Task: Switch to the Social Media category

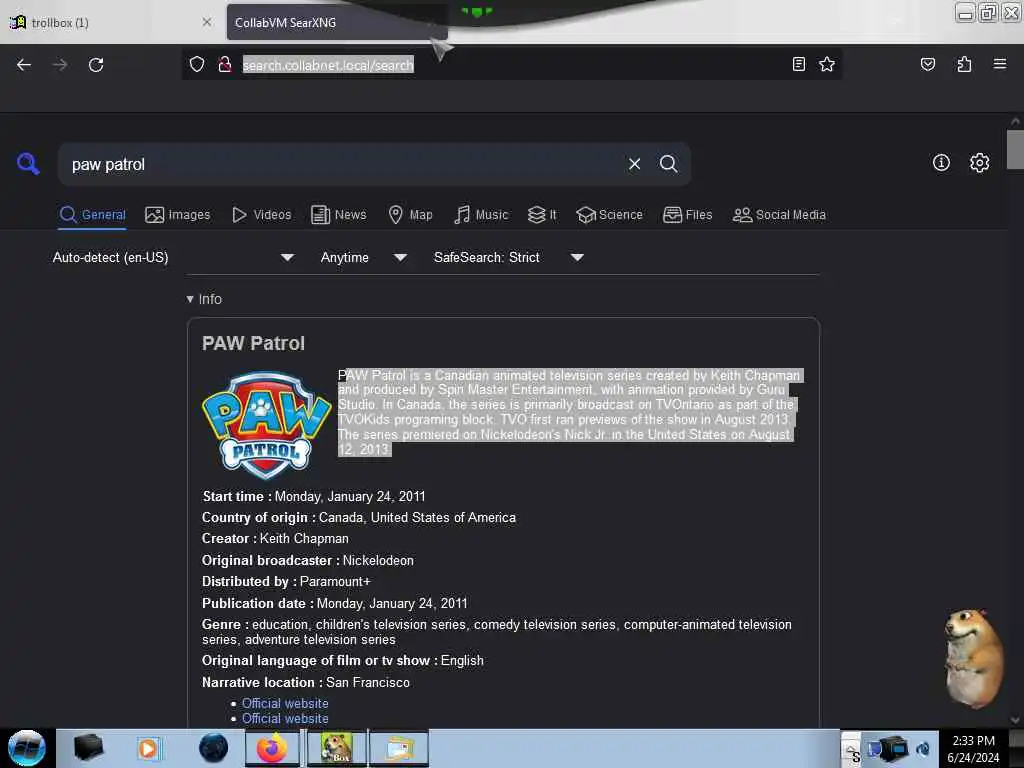Action: [779, 215]
